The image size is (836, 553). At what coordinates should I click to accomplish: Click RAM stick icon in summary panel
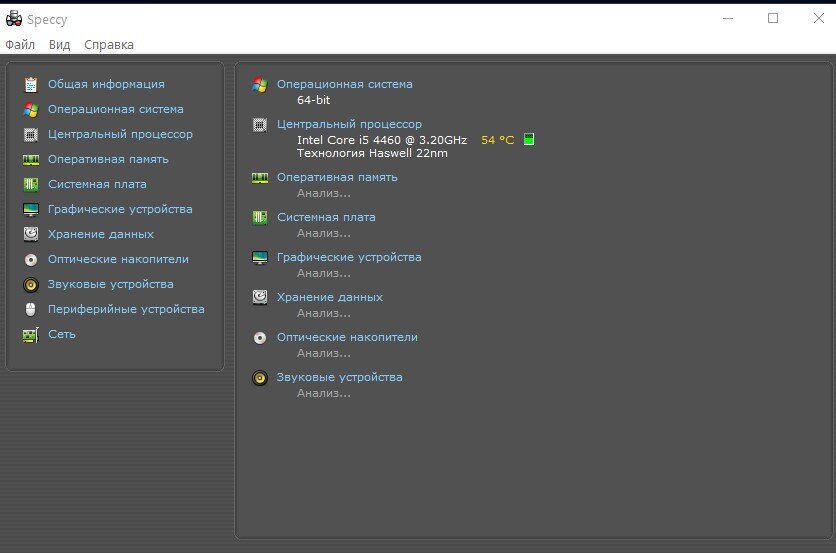(x=260, y=178)
